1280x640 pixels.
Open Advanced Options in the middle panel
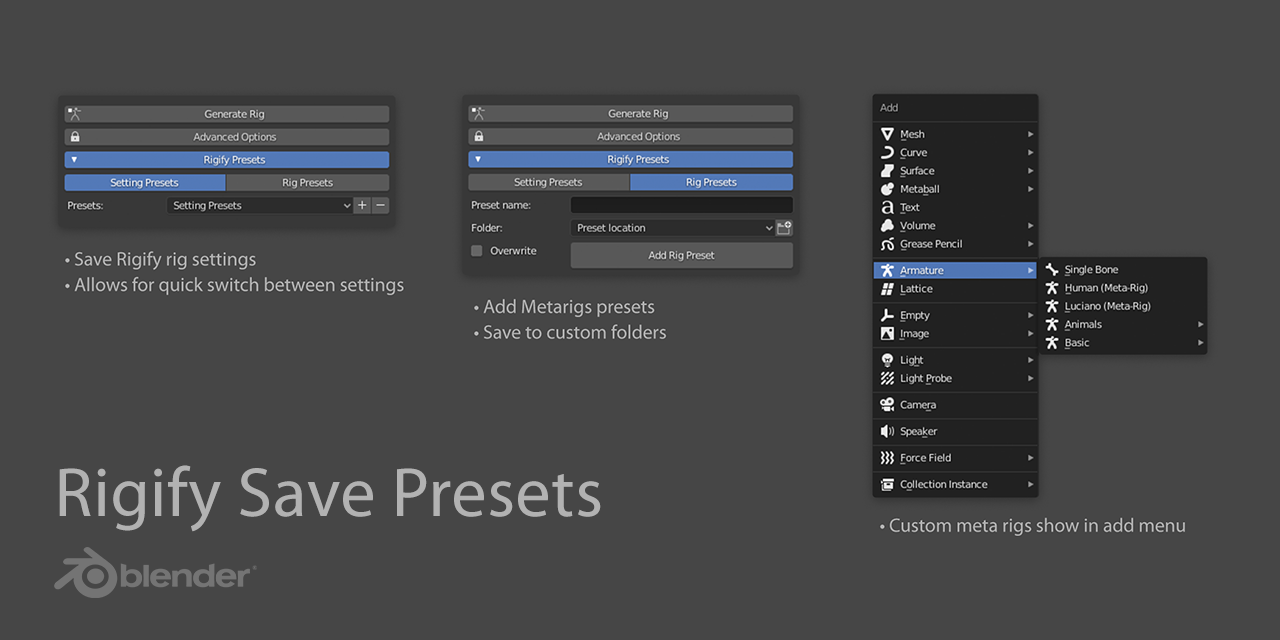(631, 136)
